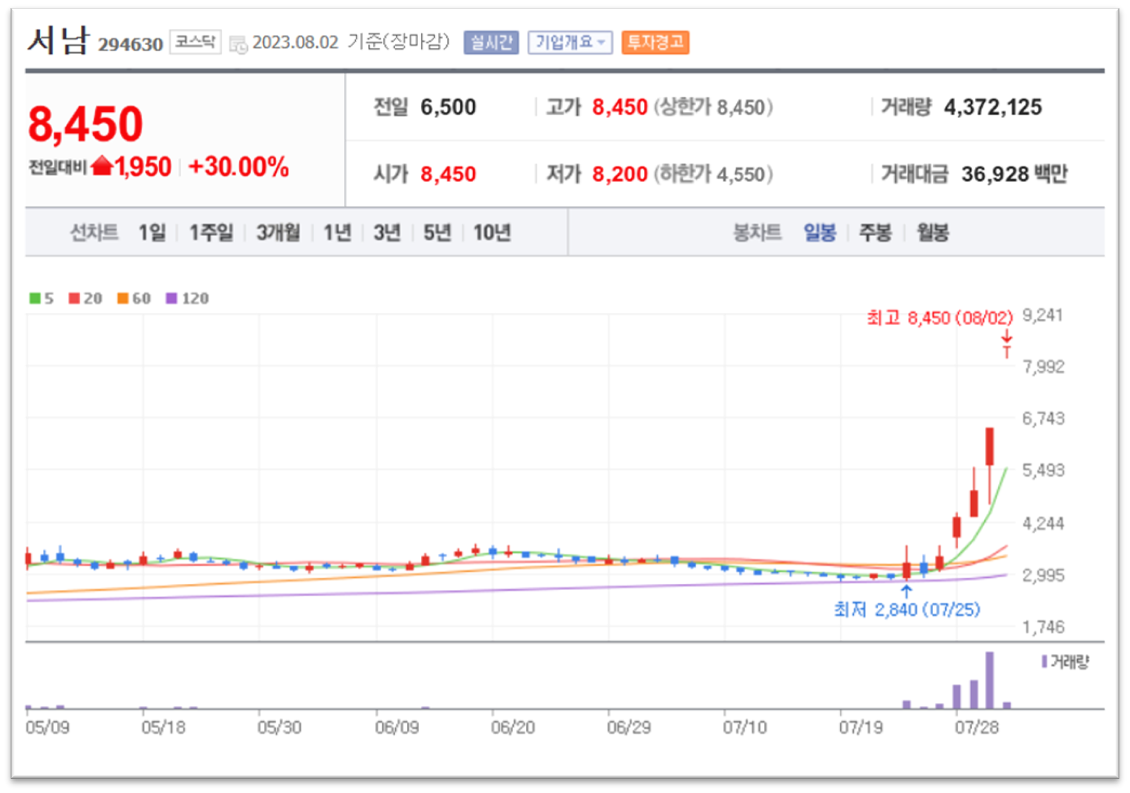This screenshot has height=793, width=1130.
Task: Select the 5년 line chart tab
Action: coord(436,232)
